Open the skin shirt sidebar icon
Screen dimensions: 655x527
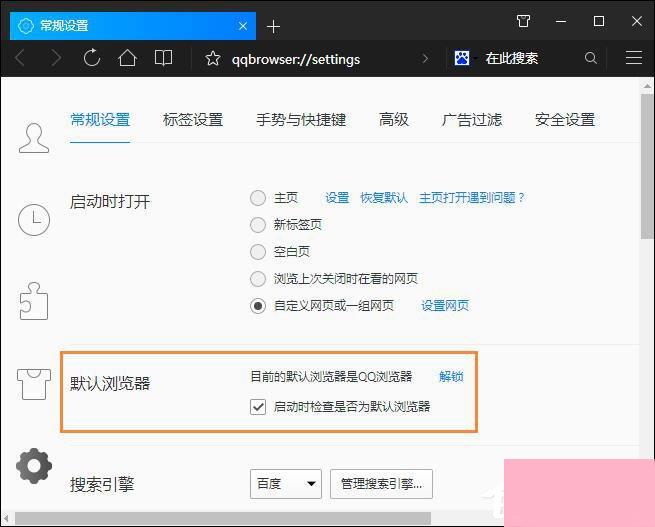pos(34,384)
